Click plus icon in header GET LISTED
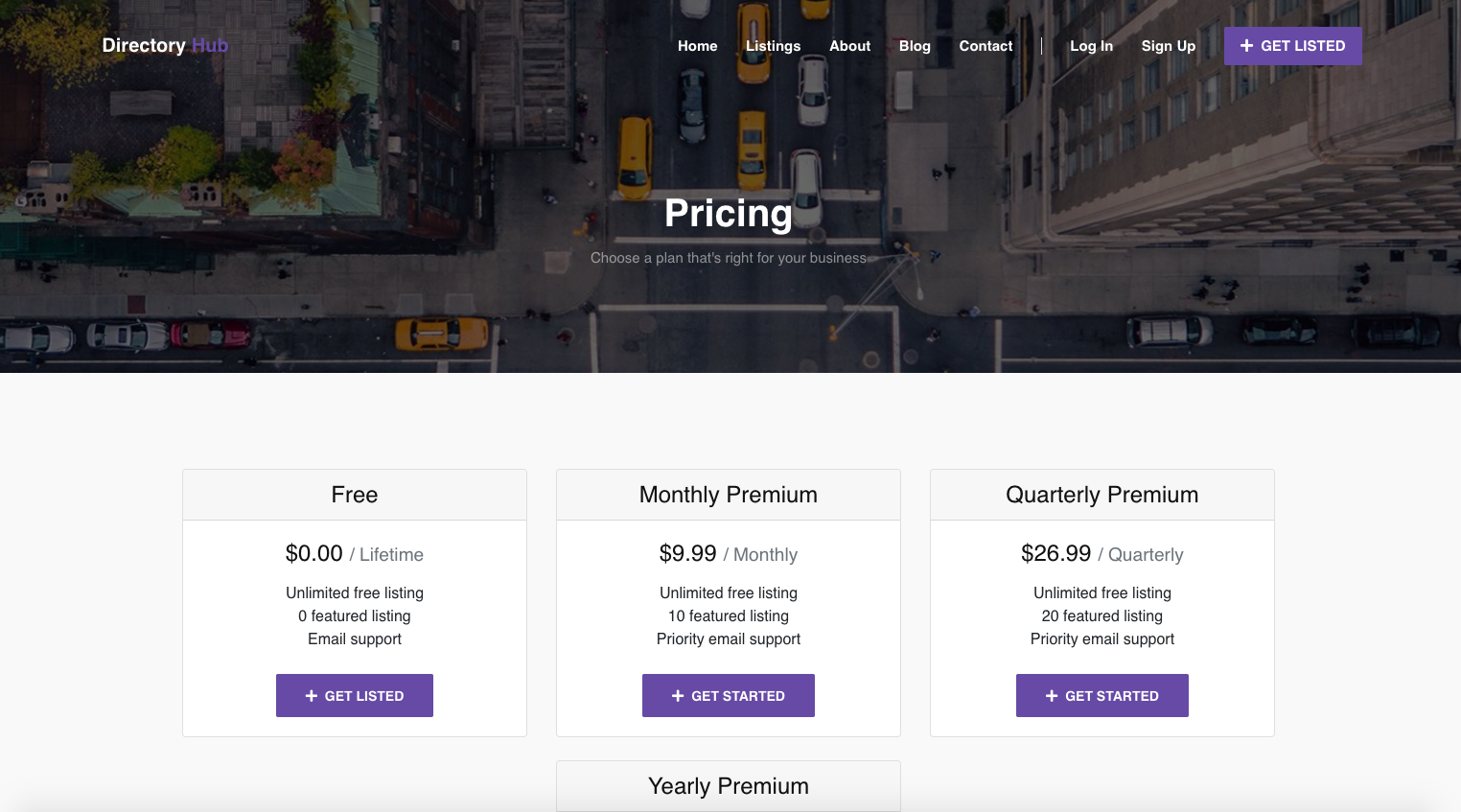Image resolution: width=1461 pixels, height=812 pixels. coord(1246,46)
